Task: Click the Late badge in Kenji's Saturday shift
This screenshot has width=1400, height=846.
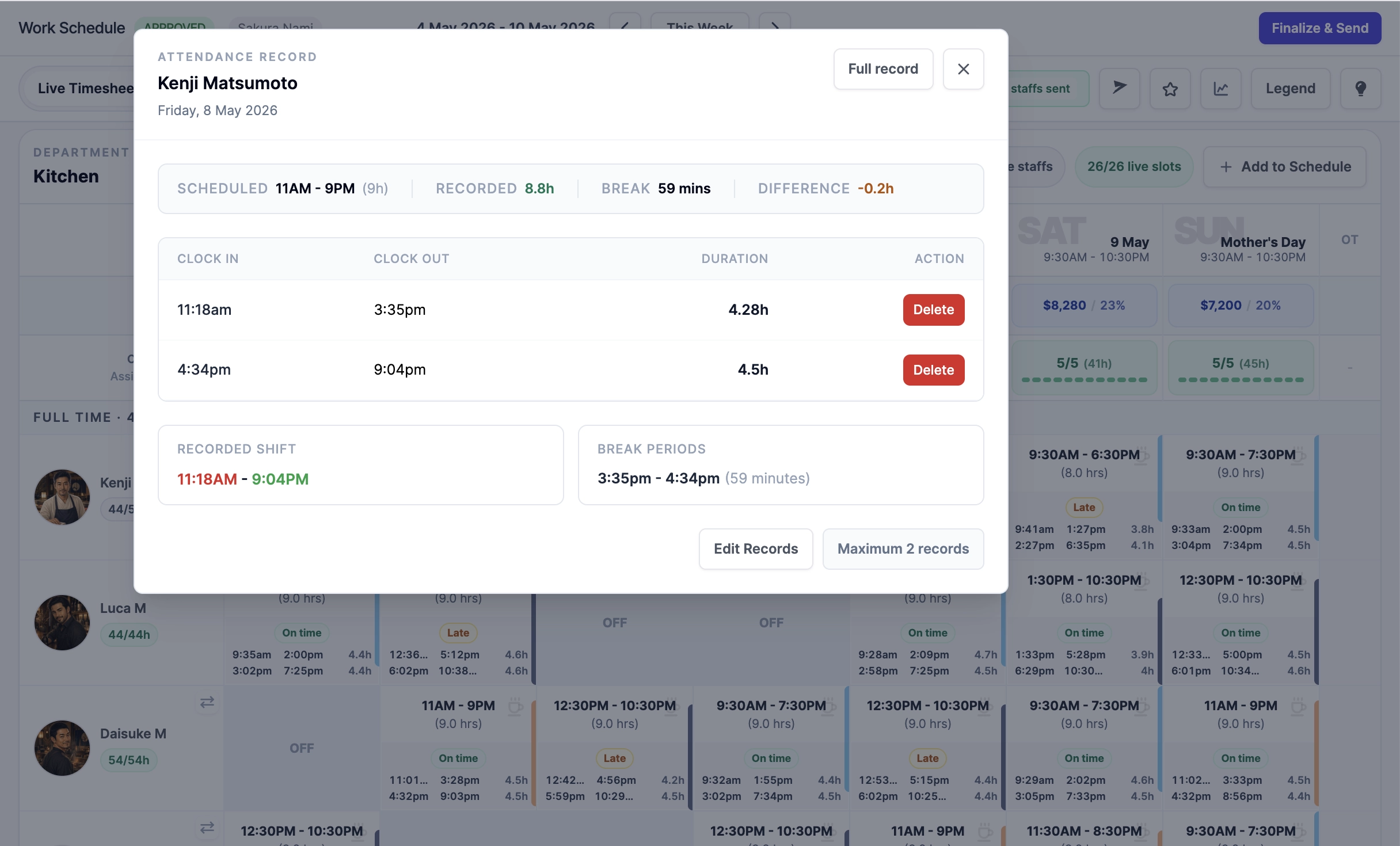Action: point(1084,507)
